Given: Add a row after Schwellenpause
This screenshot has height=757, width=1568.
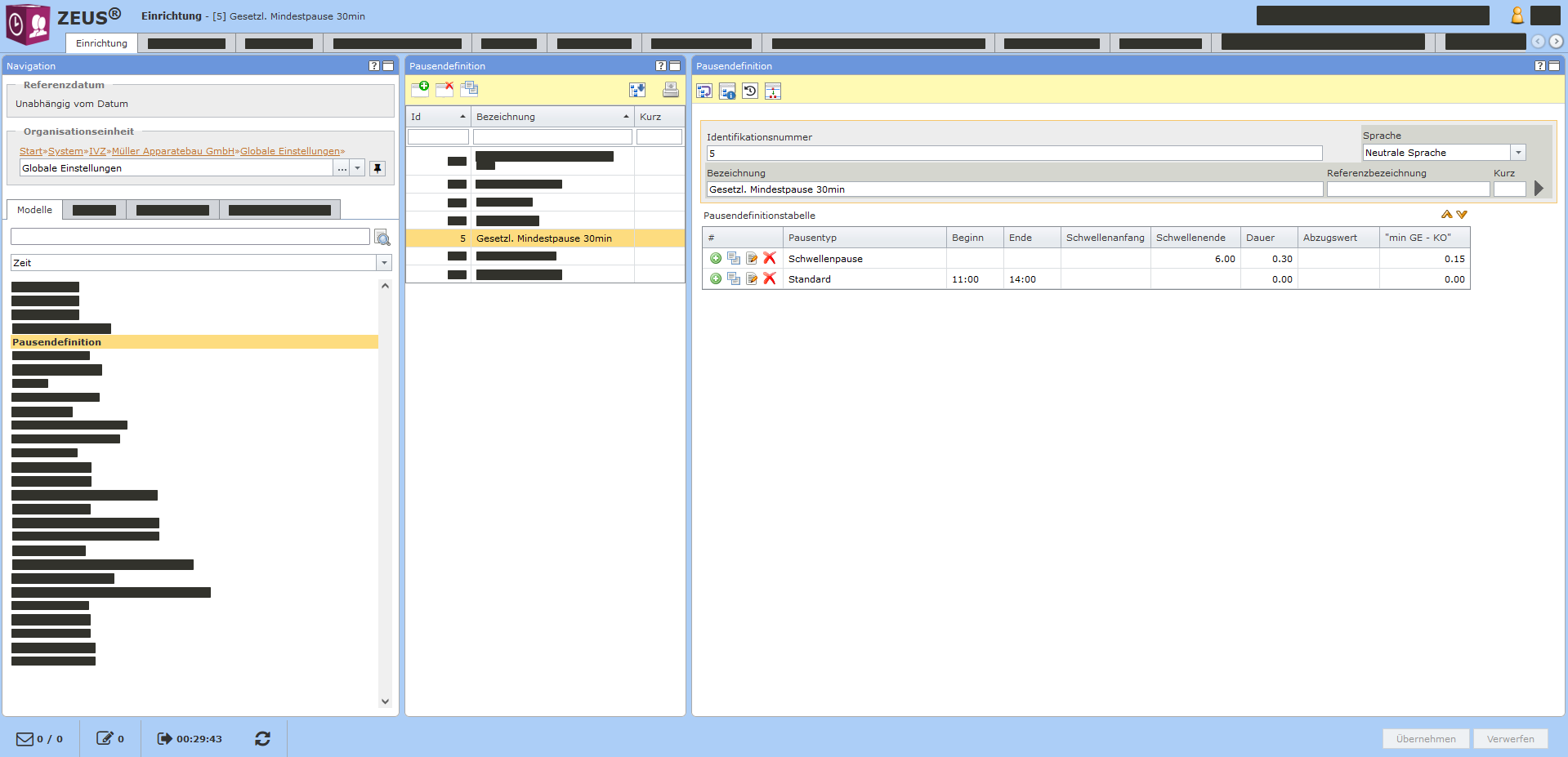Looking at the screenshot, I should tap(716, 258).
